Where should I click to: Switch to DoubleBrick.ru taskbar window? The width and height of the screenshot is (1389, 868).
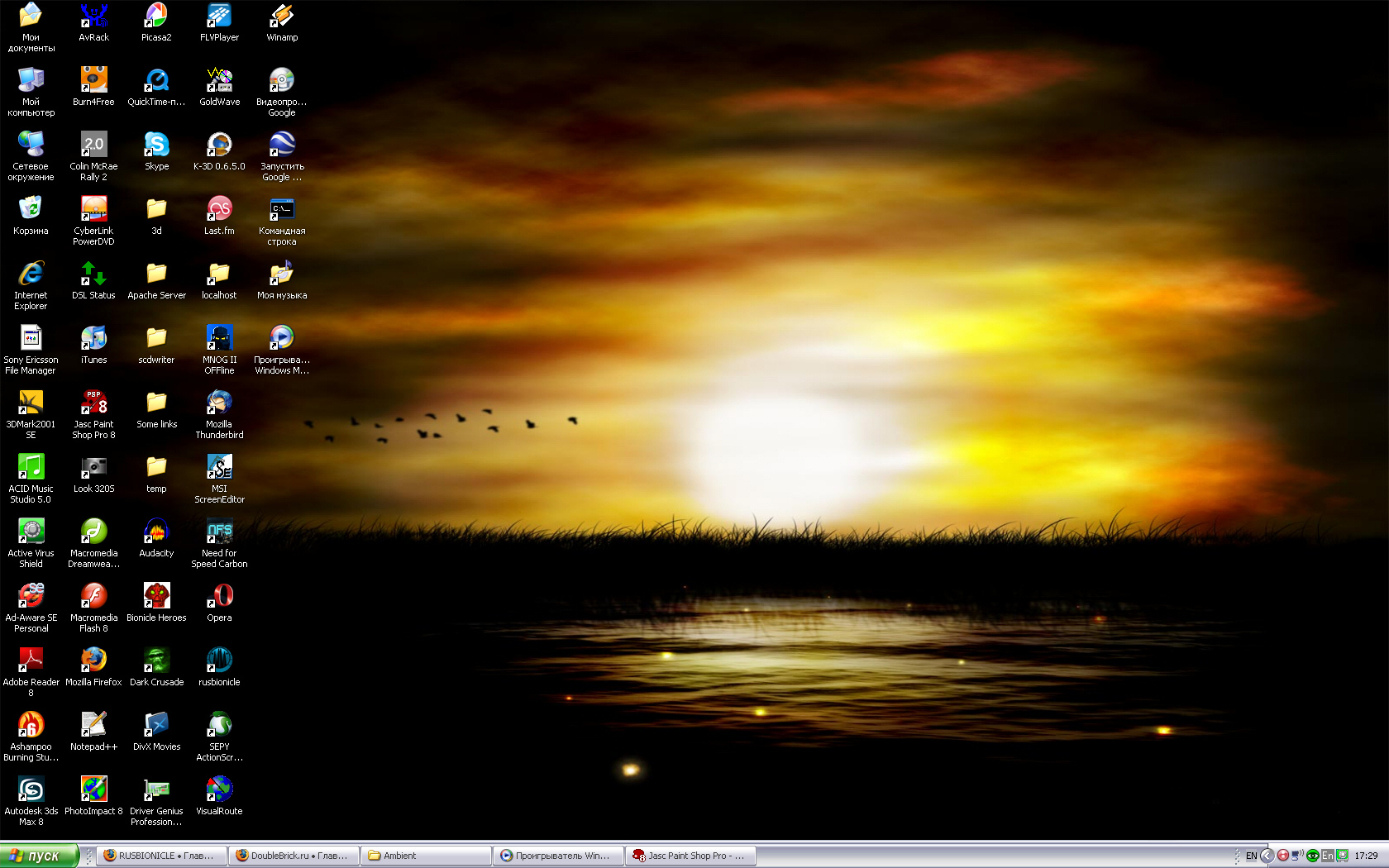(294, 856)
